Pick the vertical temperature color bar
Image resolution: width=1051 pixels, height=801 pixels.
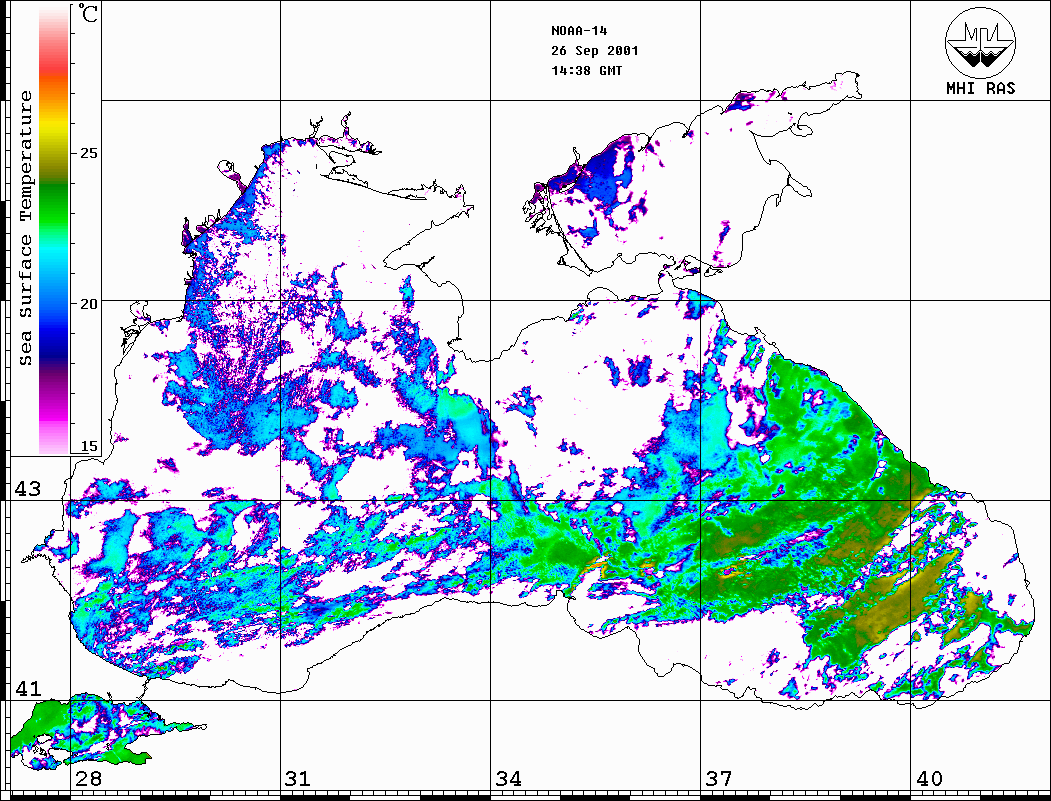pos(54,230)
